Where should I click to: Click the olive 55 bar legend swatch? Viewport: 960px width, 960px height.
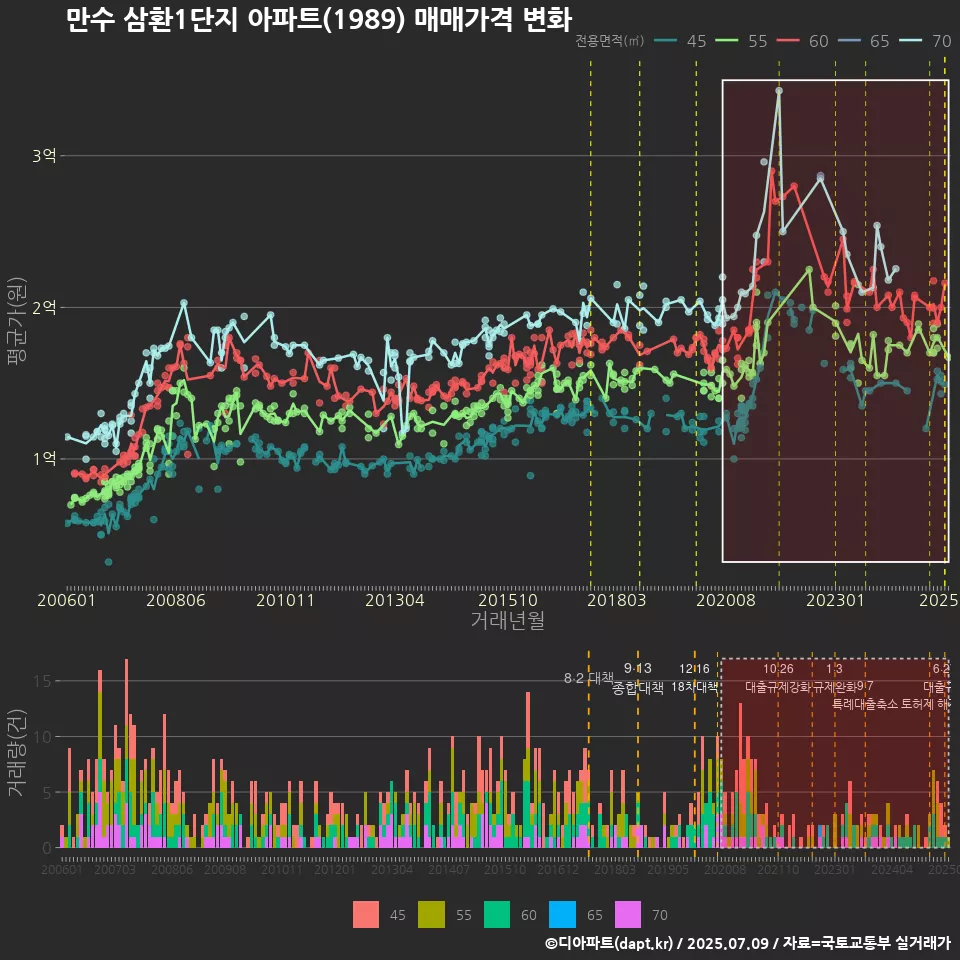[431, 915]
